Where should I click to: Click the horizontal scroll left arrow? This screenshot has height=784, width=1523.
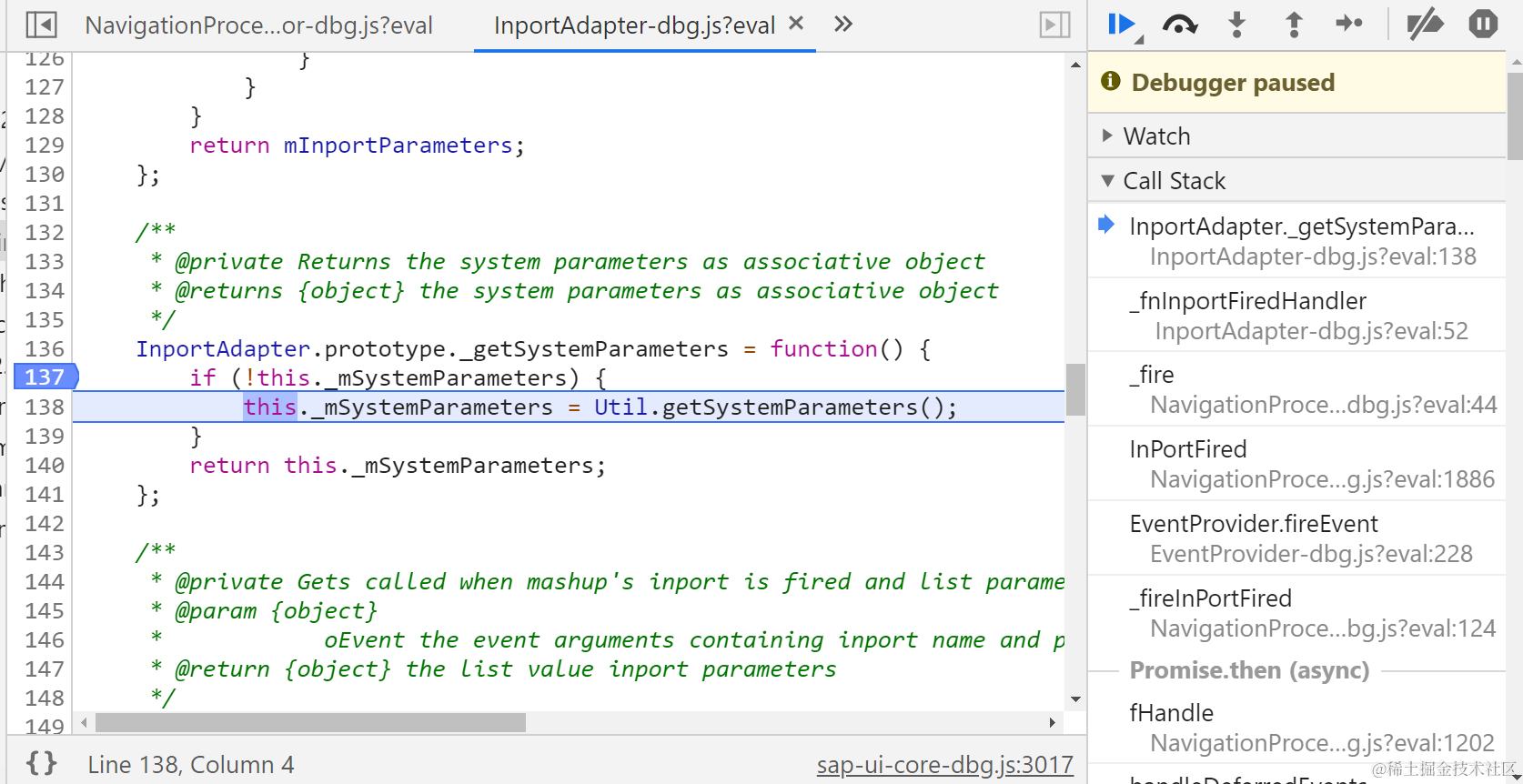tap(84, 722)
